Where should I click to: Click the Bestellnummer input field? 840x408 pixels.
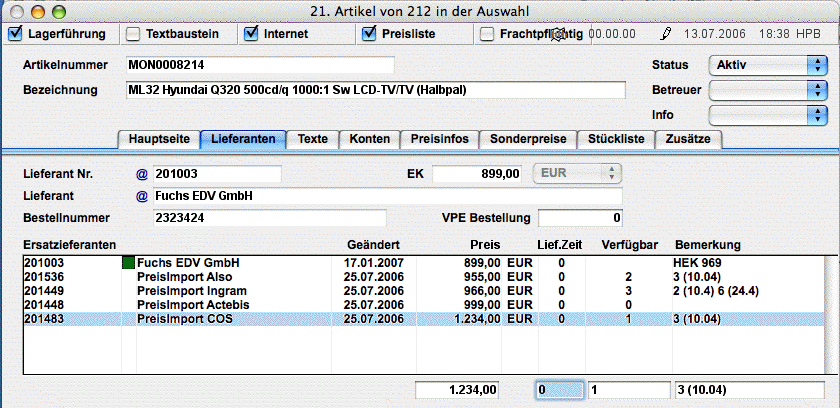coord(268,218)
